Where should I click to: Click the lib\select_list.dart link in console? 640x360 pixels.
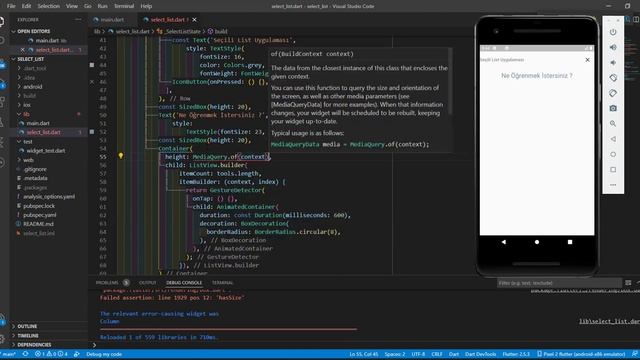609,321
